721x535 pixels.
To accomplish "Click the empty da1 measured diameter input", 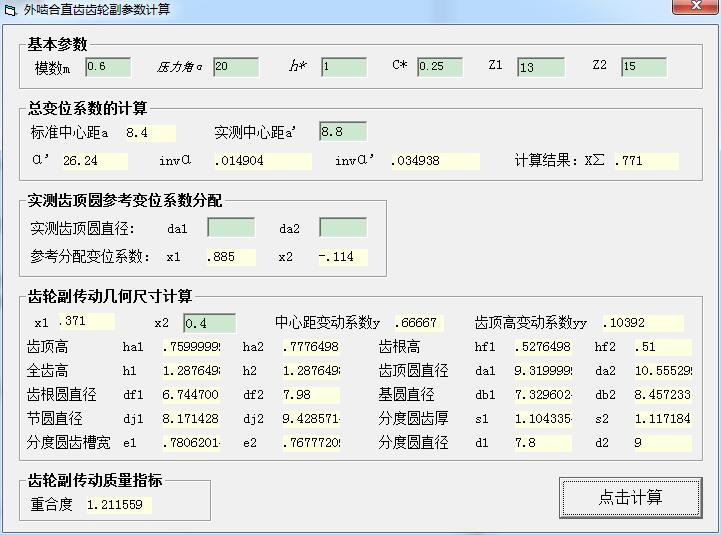I will (231, 228).
